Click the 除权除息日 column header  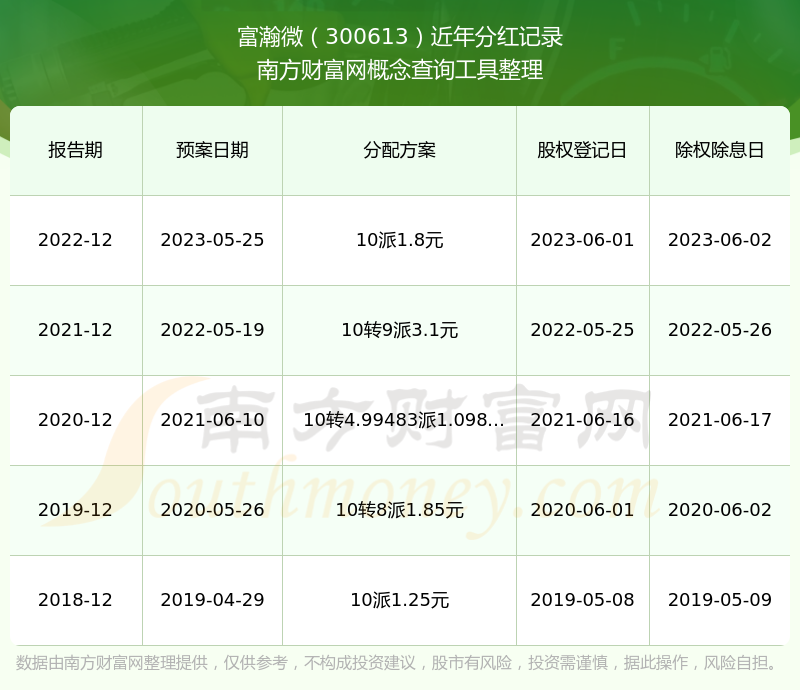719,150
